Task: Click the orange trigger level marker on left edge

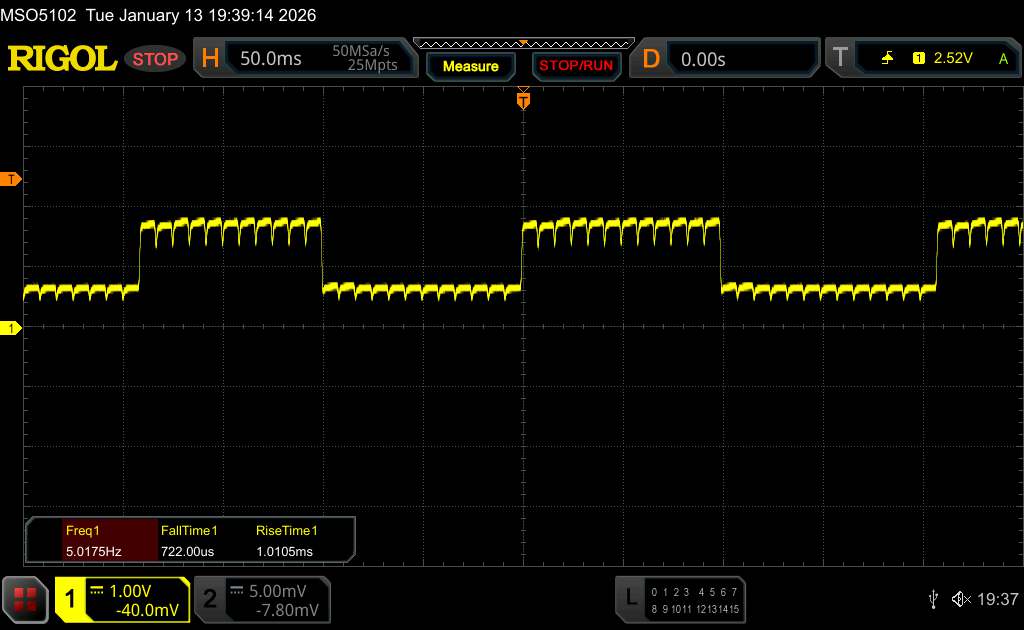Action: coord(12,179)
